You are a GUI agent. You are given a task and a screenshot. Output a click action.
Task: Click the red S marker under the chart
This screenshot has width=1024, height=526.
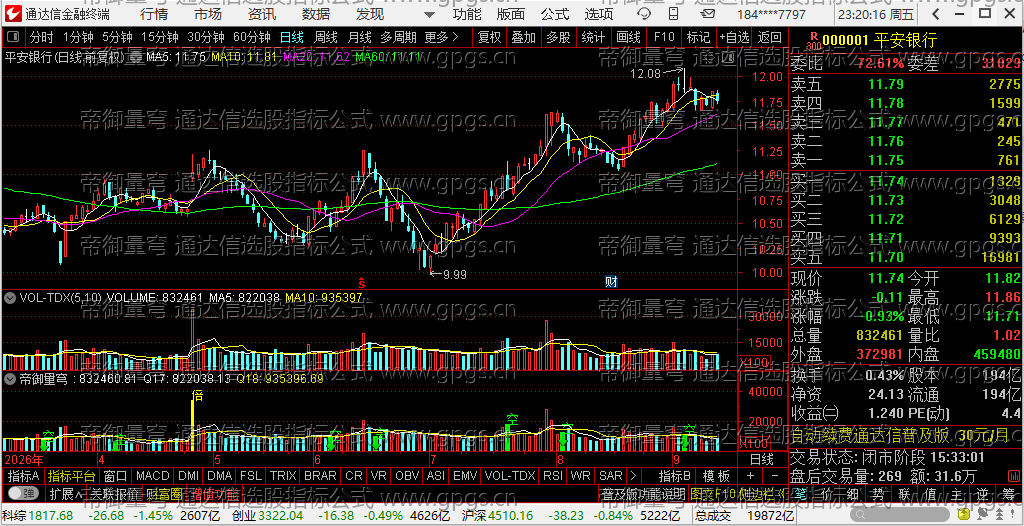click(x=360, y=282)
